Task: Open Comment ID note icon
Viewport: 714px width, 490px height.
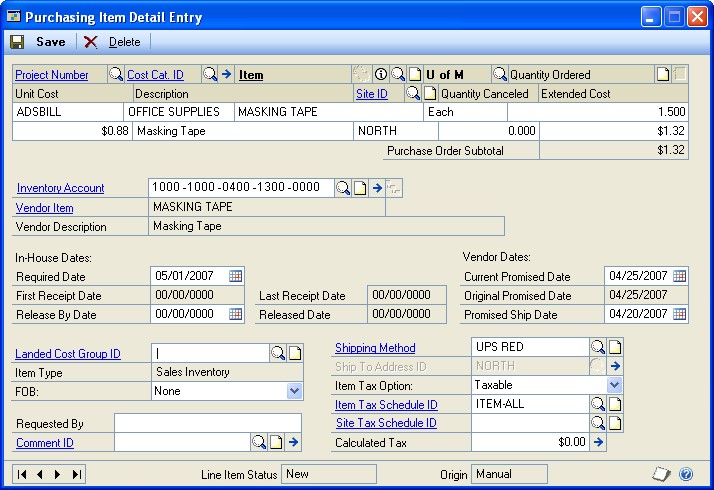Action: [x=276, y=442]
